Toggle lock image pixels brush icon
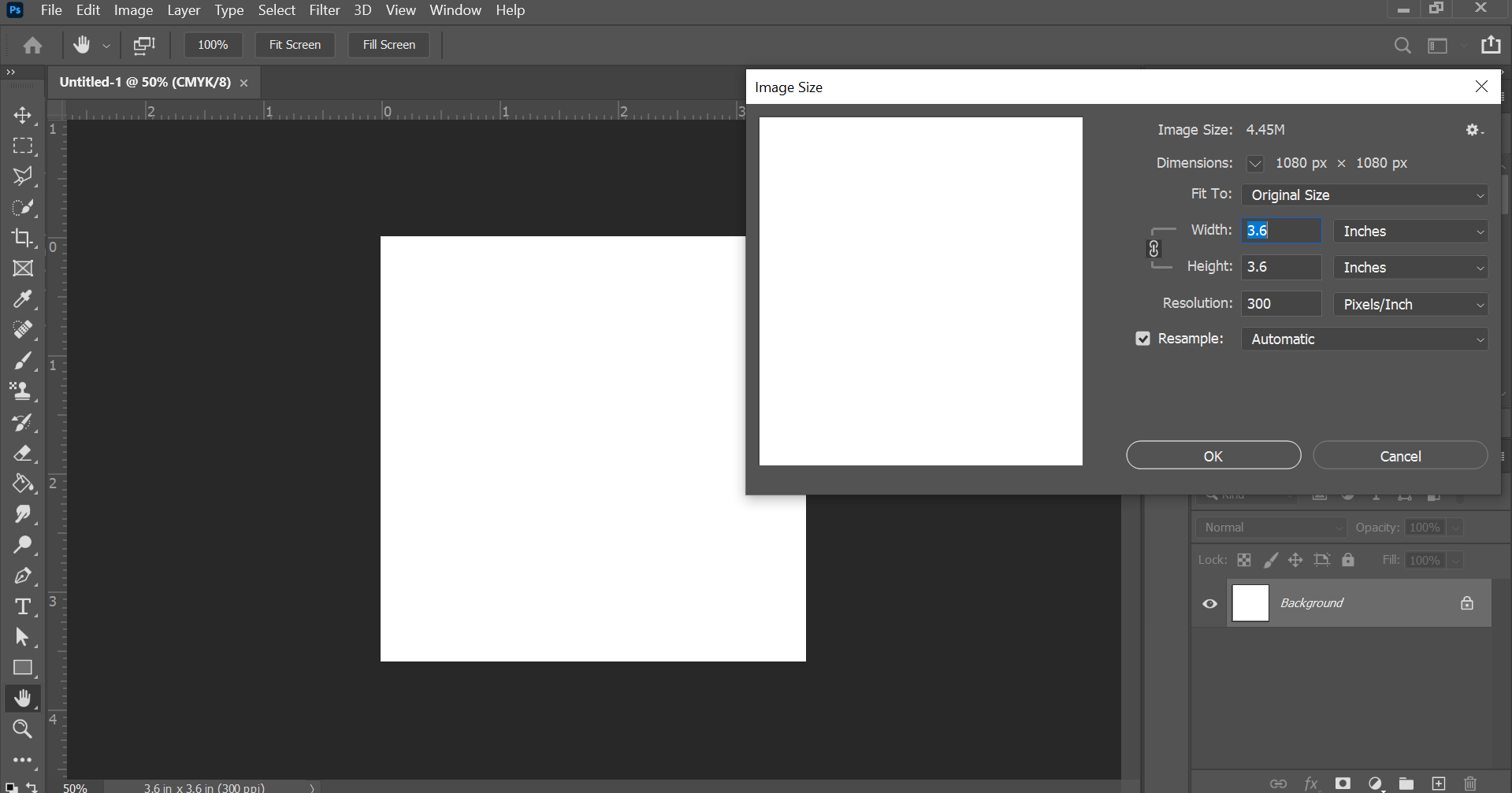 point(1270,560)
